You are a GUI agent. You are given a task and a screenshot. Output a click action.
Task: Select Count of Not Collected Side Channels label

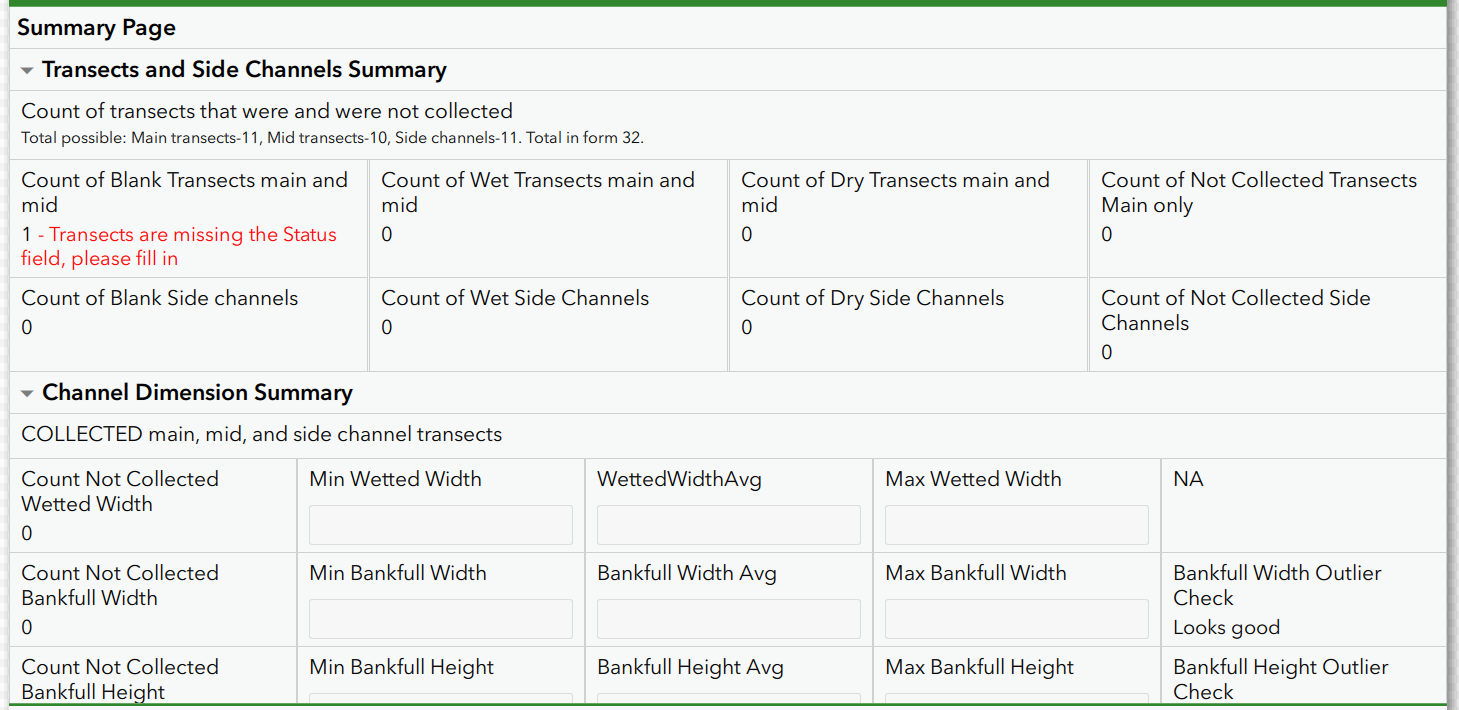[x=1235, y=310]
